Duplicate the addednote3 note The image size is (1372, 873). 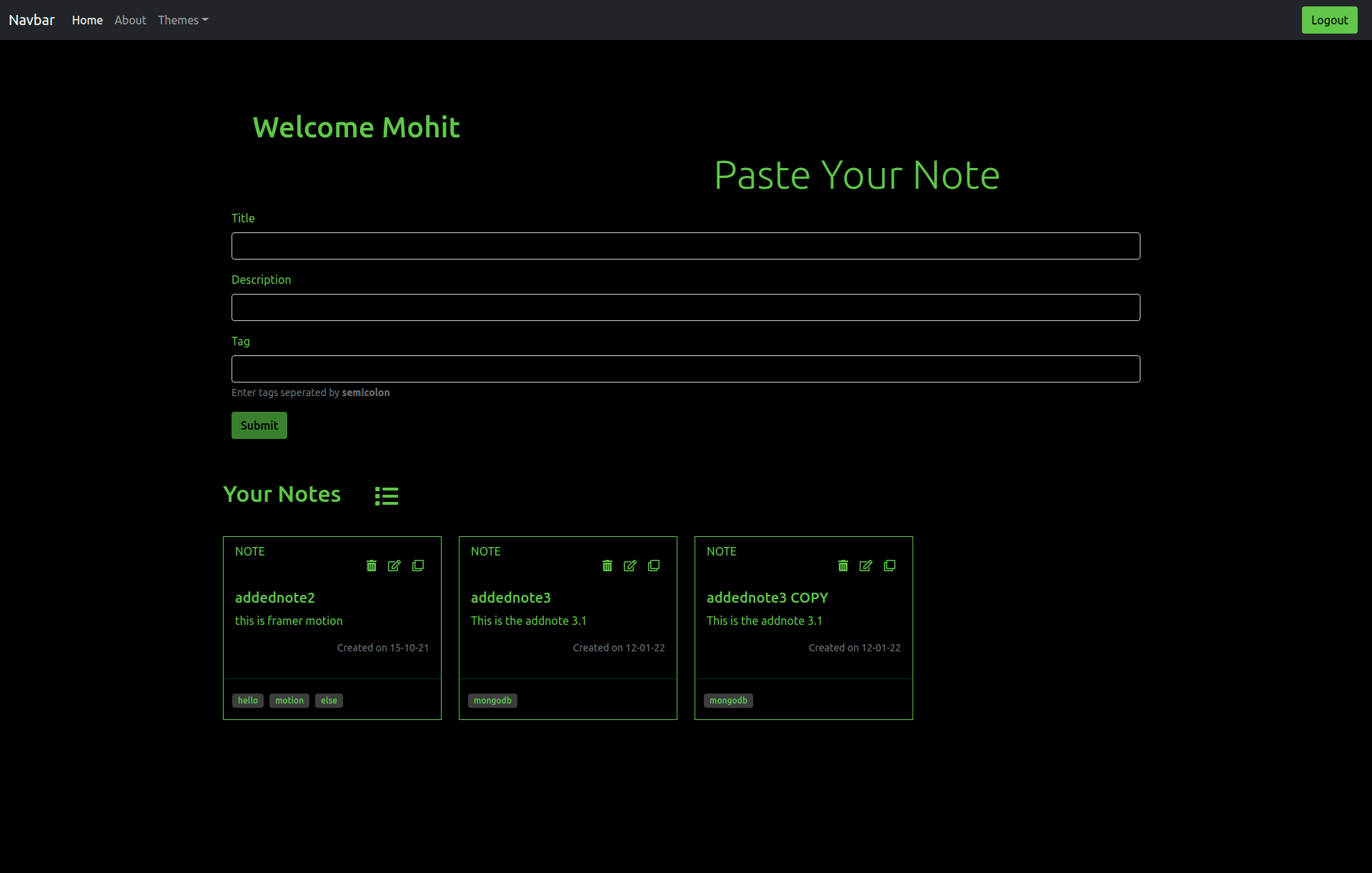654,566
